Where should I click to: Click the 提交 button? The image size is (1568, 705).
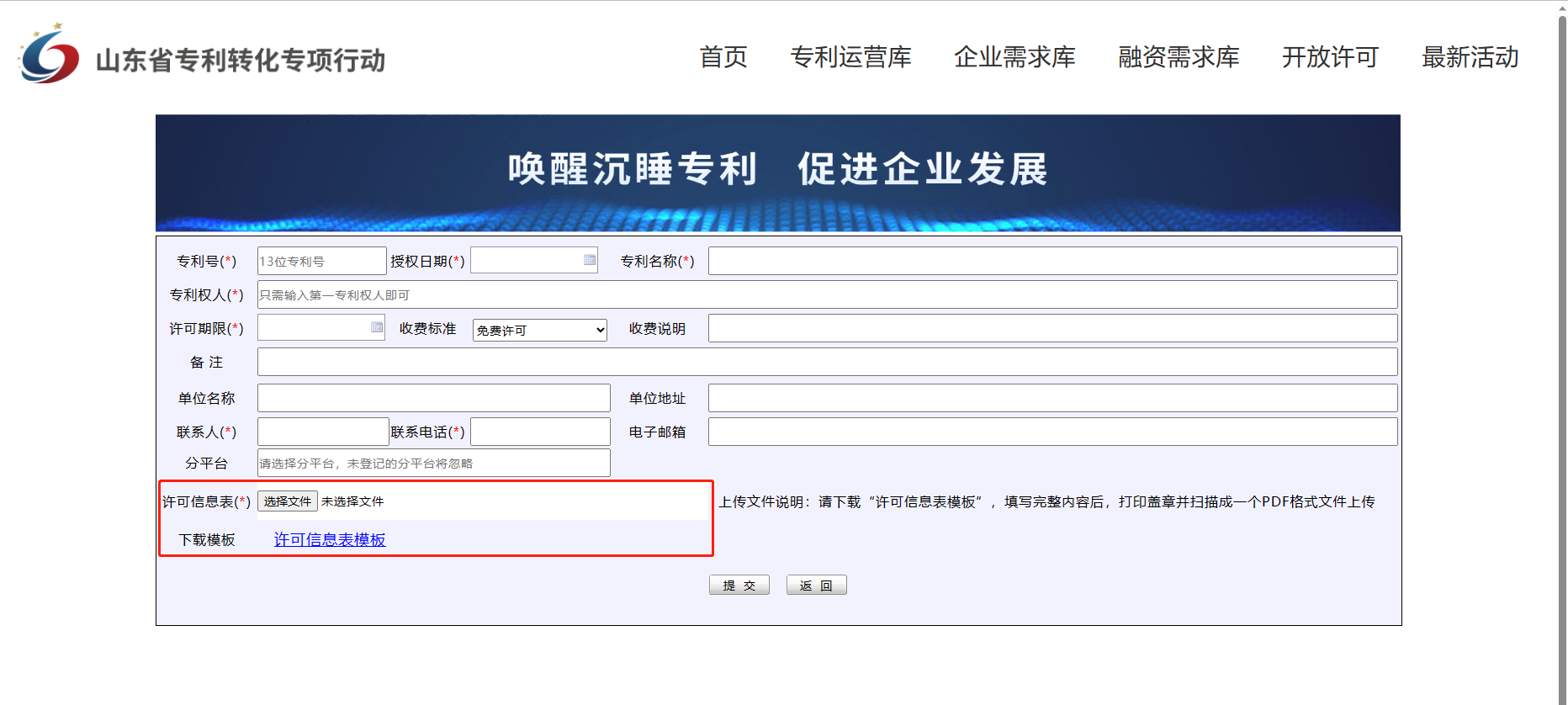click(739, 585)
